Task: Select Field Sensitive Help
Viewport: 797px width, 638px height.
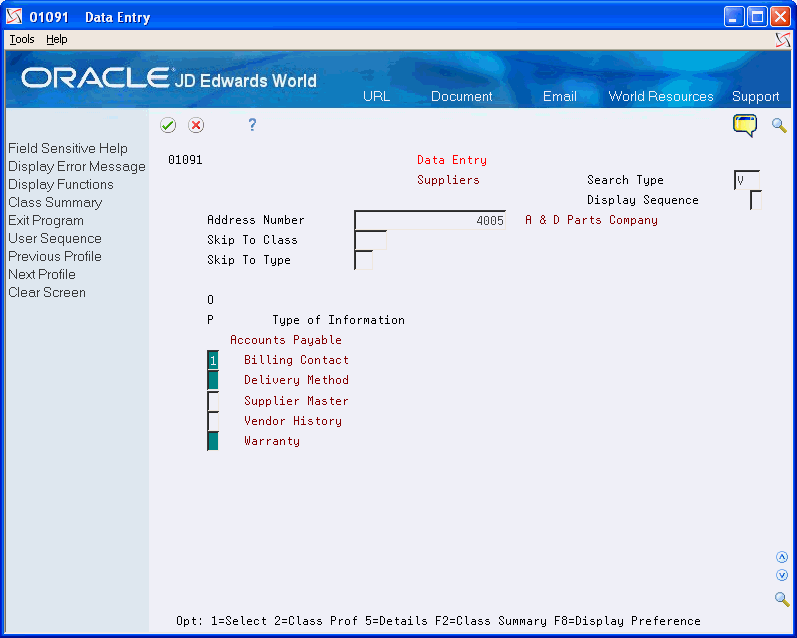Action: click(68, 148)
